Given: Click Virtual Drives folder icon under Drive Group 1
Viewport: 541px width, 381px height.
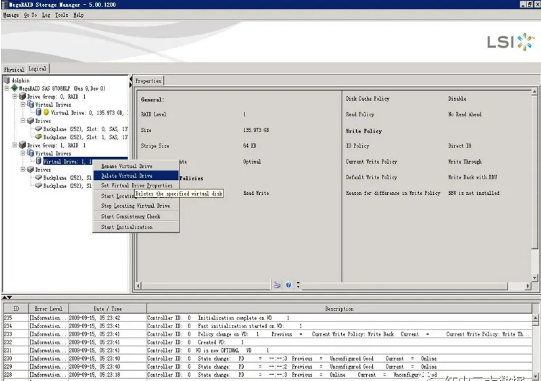Looking at the screenshot, I should click(31, 153).
